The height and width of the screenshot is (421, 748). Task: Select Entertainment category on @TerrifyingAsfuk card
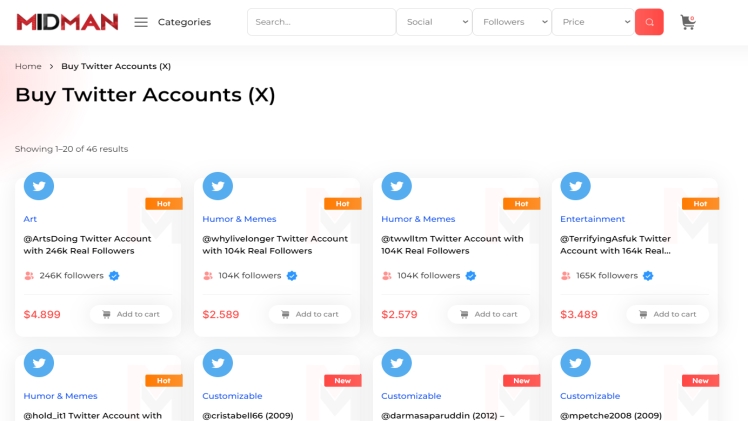(x=592, y=219)
